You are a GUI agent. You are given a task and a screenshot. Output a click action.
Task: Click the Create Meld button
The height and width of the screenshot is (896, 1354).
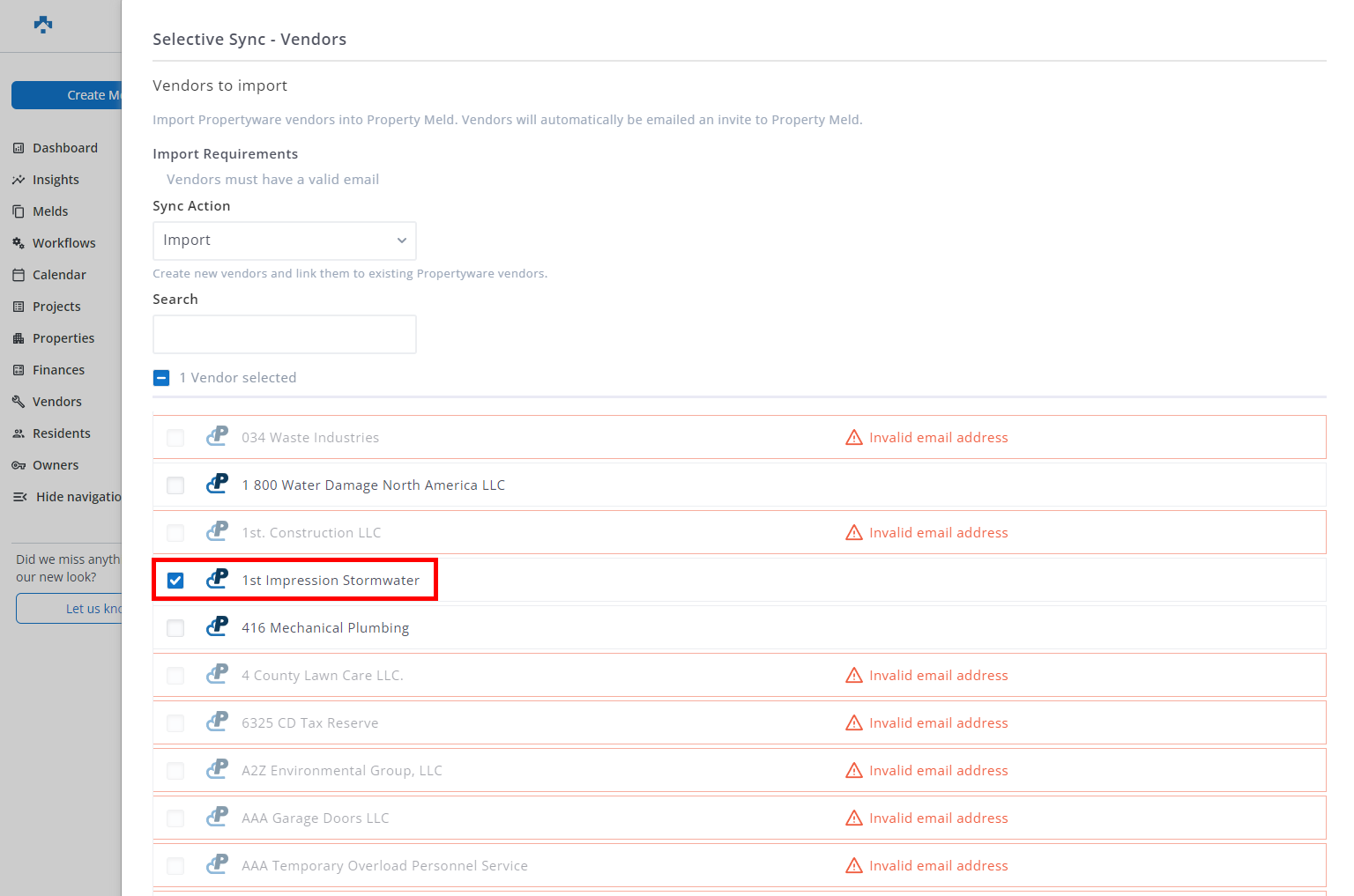[67, 95]
